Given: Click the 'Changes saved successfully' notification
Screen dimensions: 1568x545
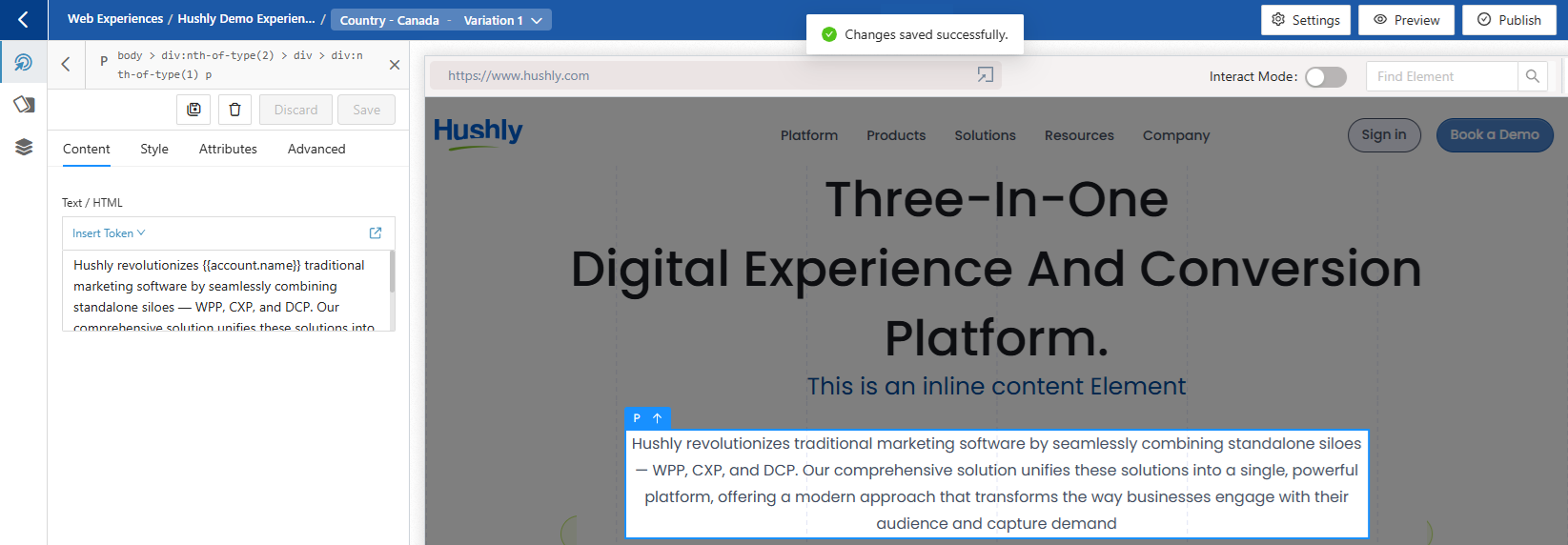Looking at the screenshot, I should (x=915, y=34).
